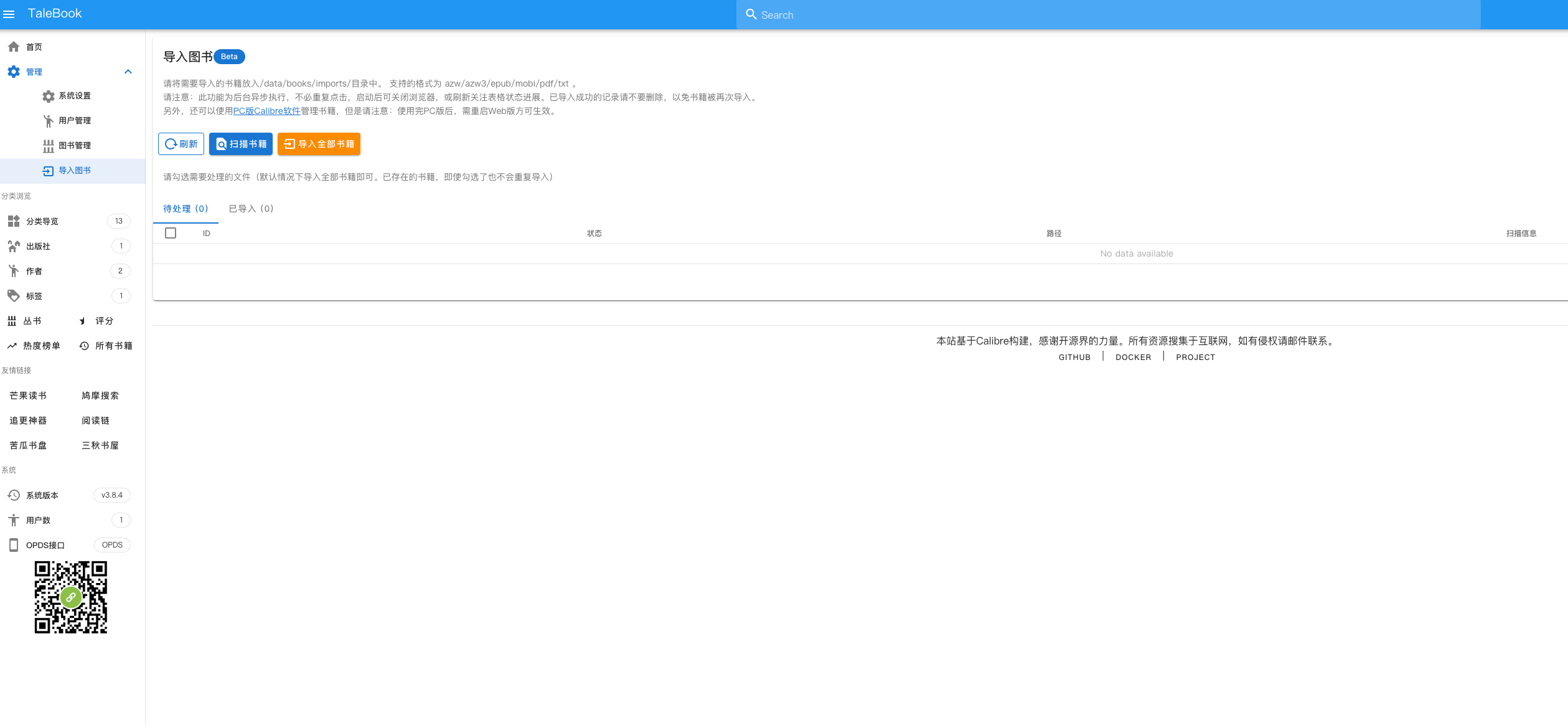
Task: Click the QR code image
Action: [71, 597]
